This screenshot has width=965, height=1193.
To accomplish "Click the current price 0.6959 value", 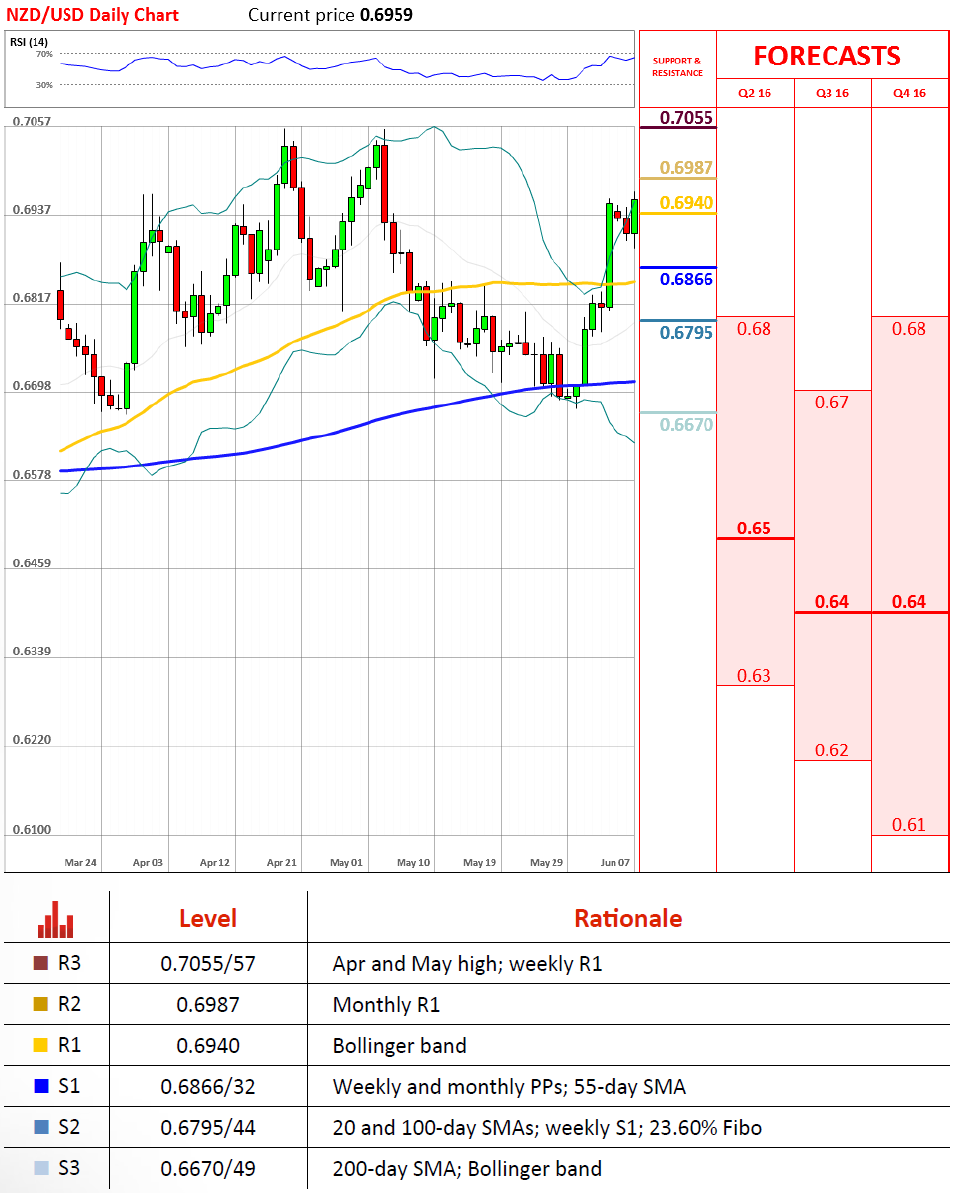I will (386, 15).
